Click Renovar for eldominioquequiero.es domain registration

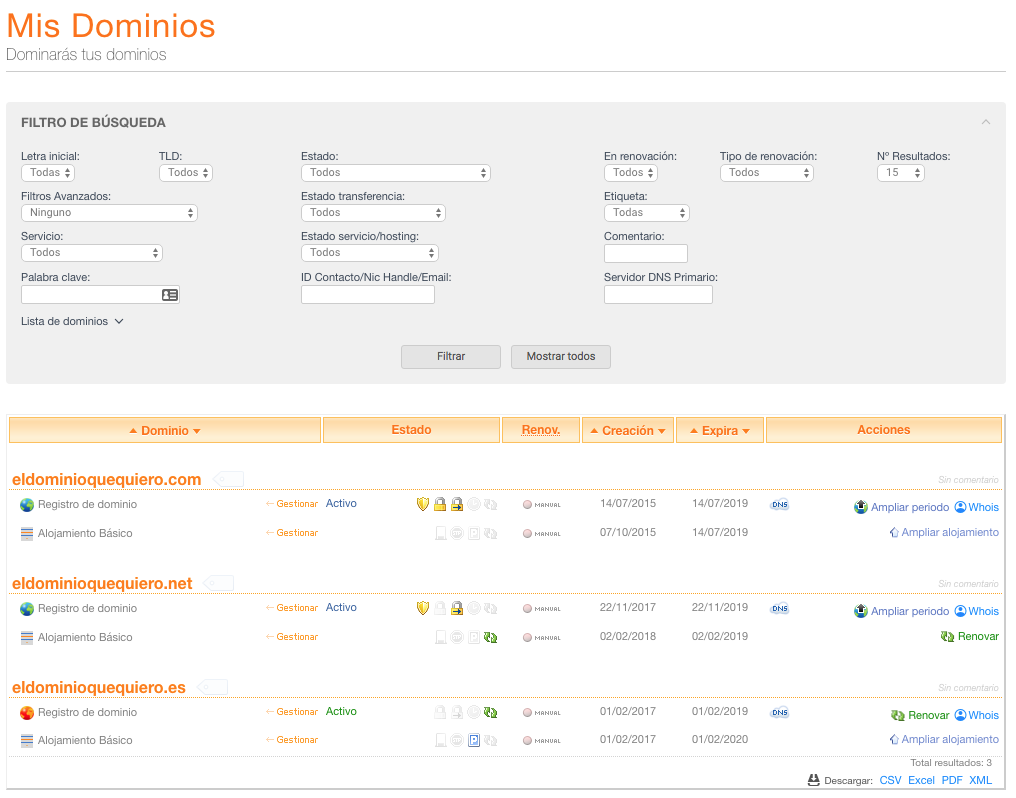click(x=920, y=715)
